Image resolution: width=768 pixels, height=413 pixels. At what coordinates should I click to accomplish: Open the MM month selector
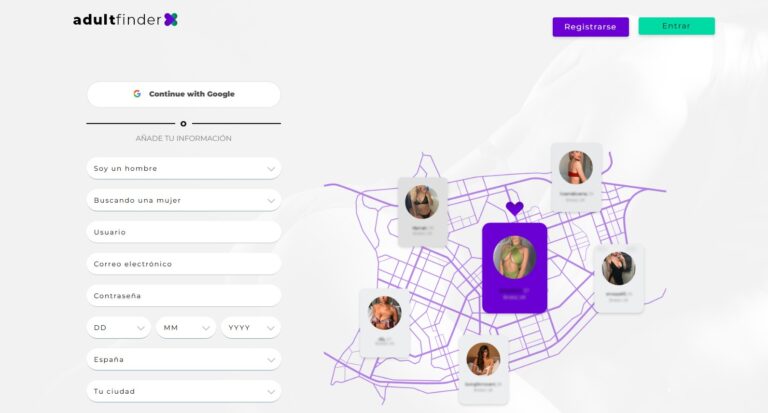pyautogui.click(x=186, y=327)
